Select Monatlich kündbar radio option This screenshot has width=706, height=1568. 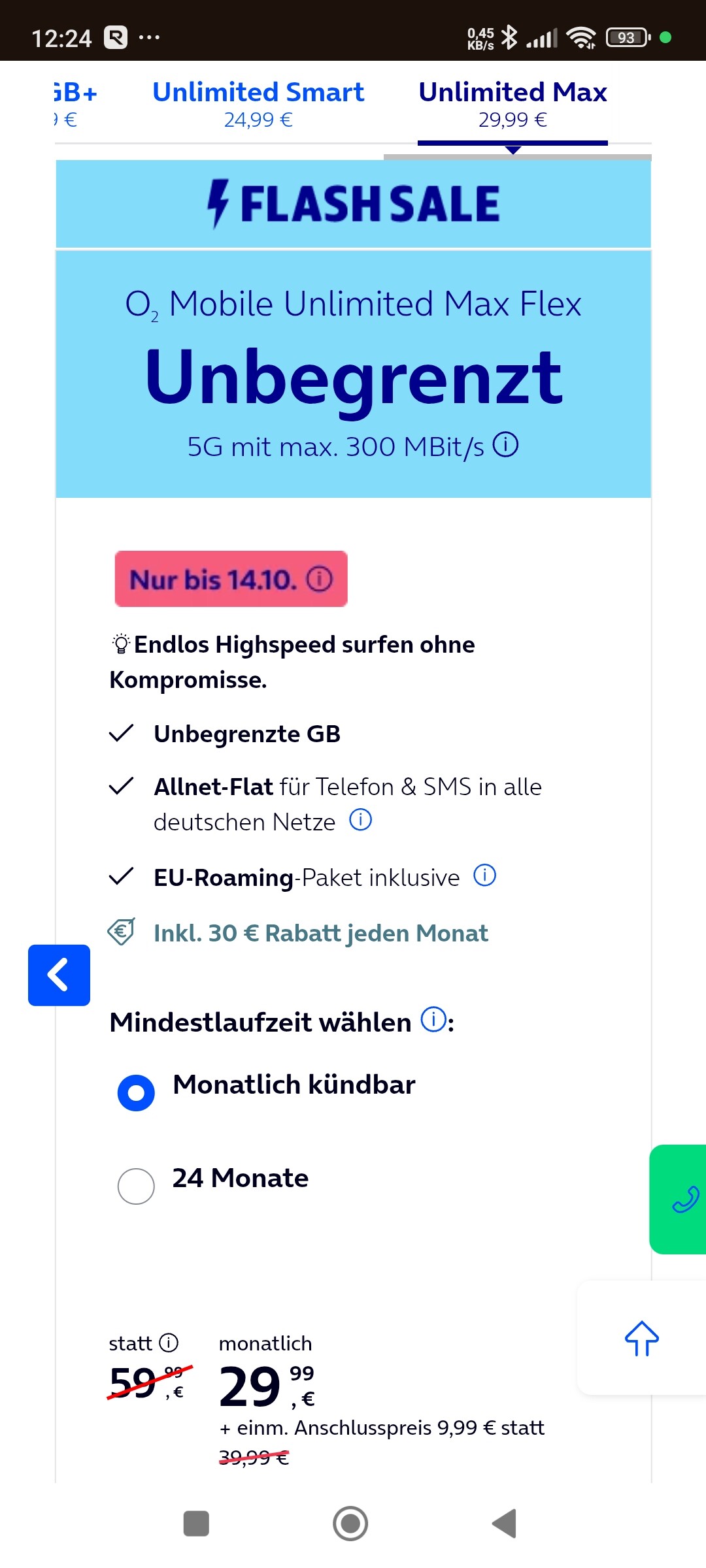point(136,1092)
